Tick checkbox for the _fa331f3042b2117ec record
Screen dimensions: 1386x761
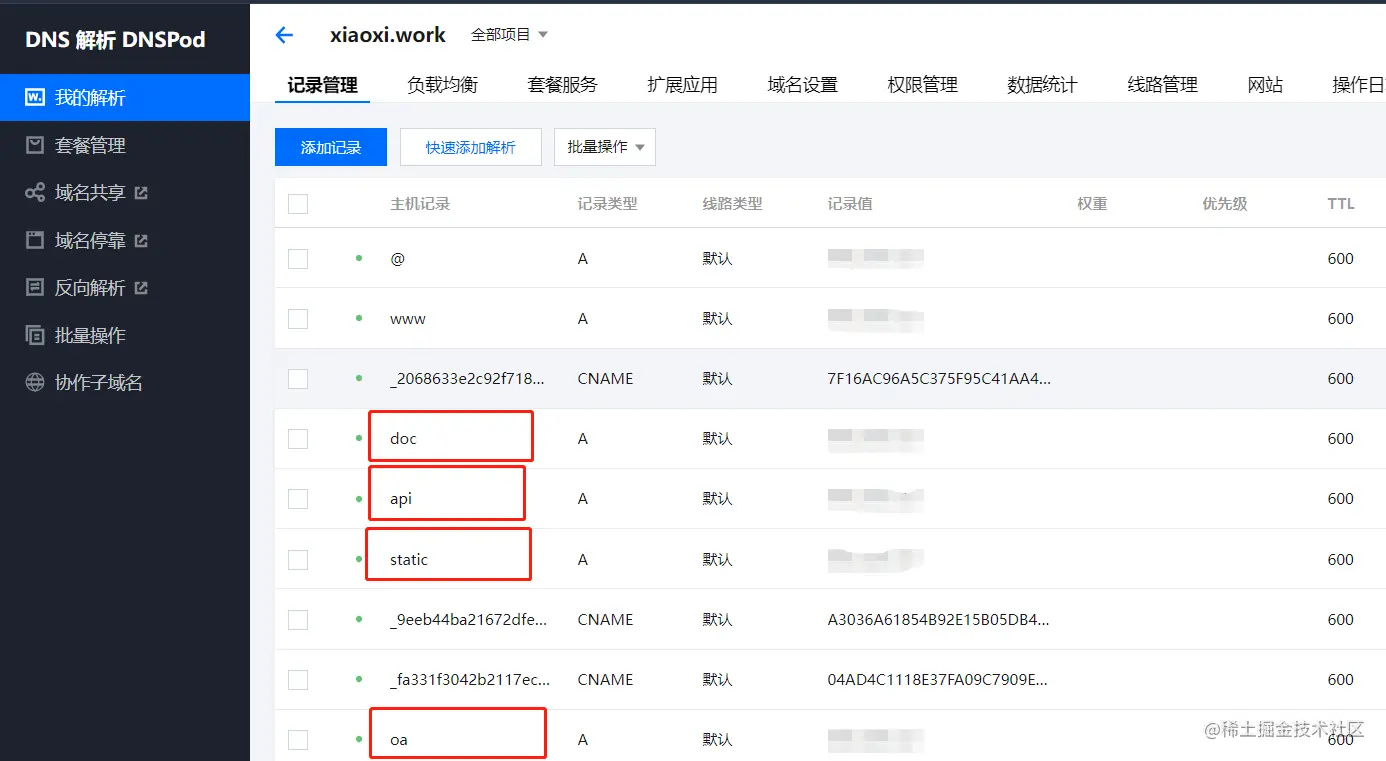click(x=298, y=679)
